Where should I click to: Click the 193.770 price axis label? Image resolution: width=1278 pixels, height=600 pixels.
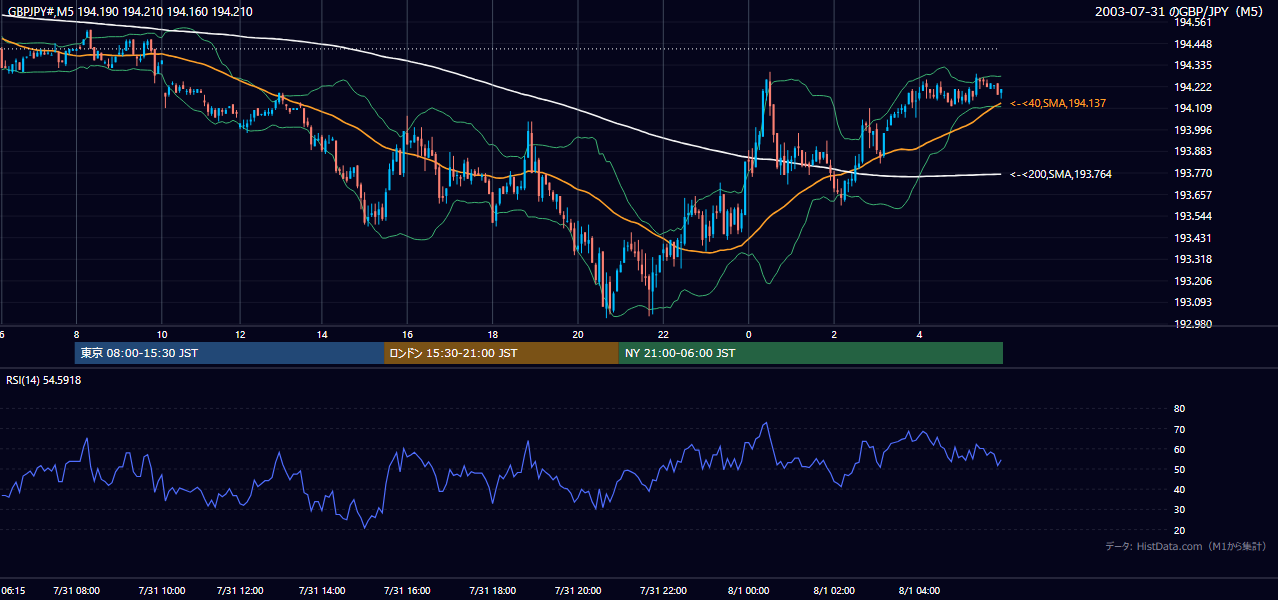click(1192, 173)
